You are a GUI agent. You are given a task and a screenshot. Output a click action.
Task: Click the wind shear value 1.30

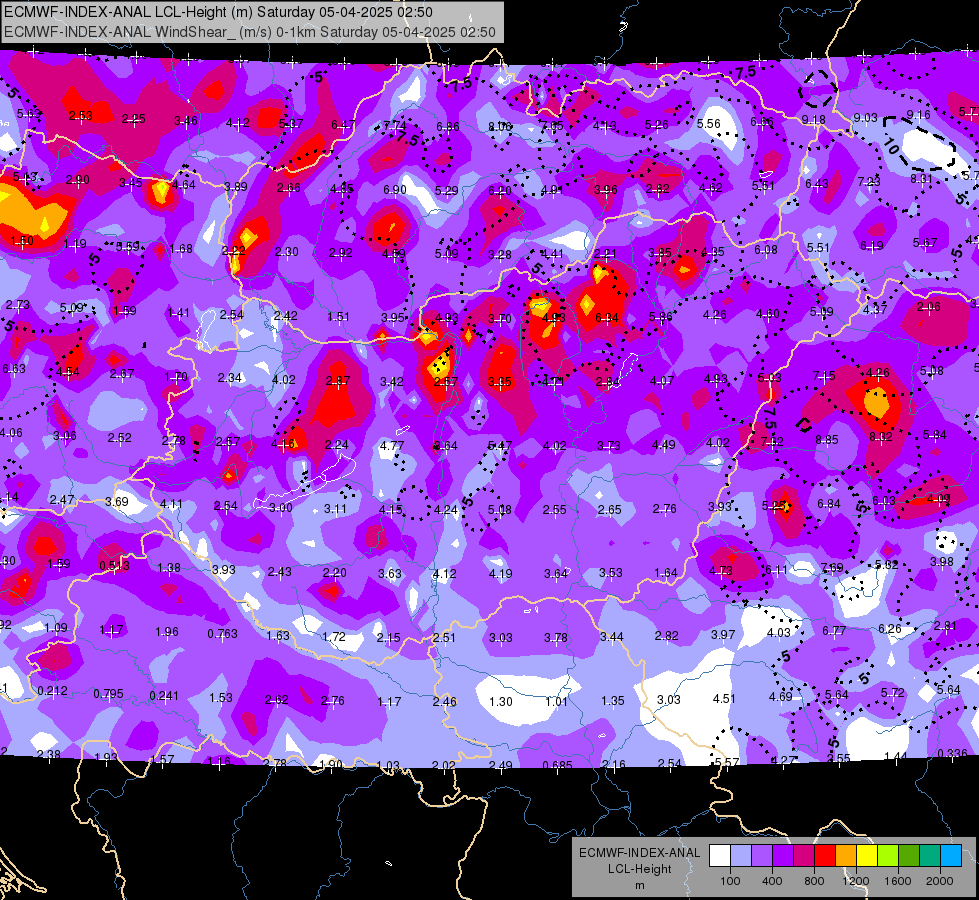click(x=501, y=701)
